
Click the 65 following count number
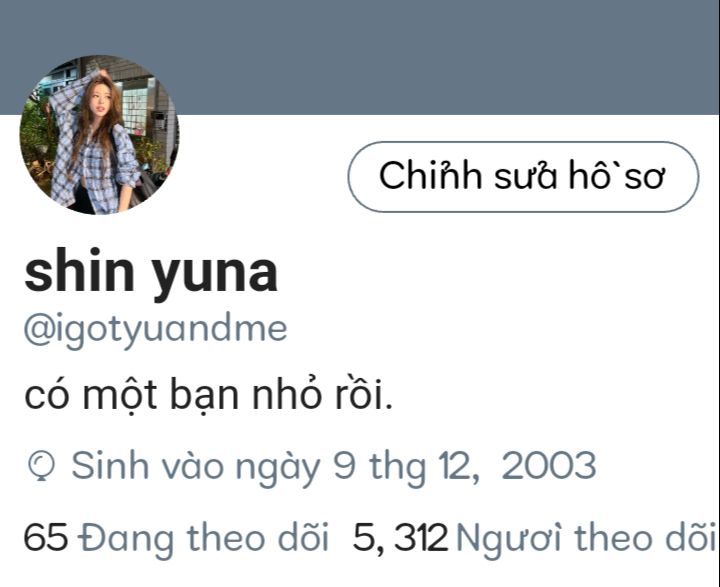click(x=46, y=537)
